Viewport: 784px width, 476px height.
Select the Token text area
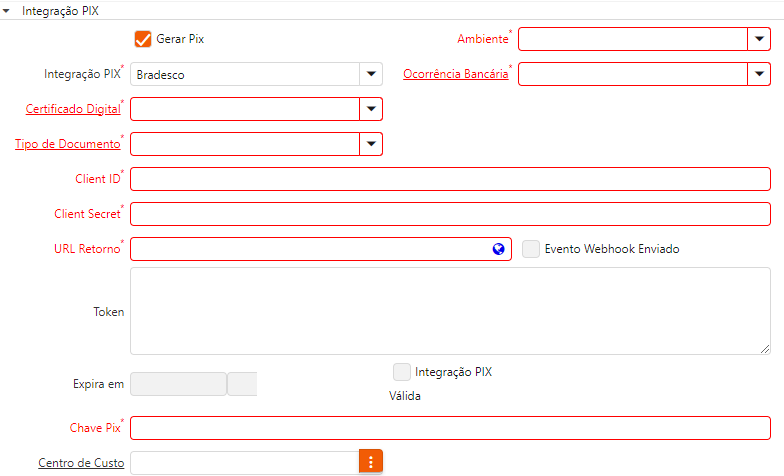point(450,310)
